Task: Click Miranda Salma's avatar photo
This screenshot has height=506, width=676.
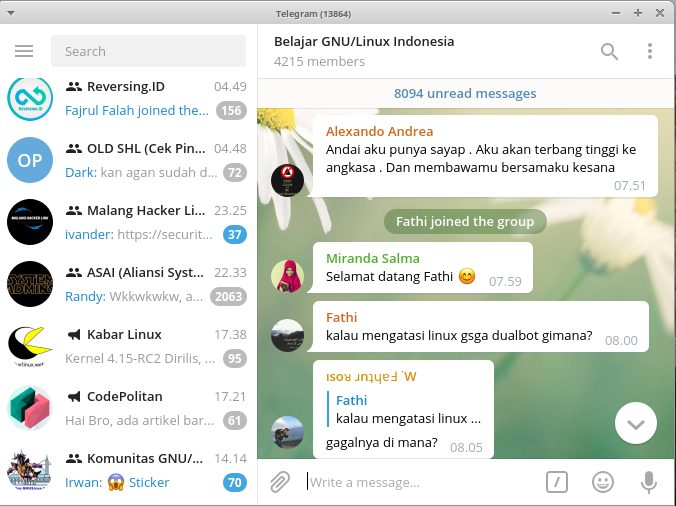Action: (287, 276)
